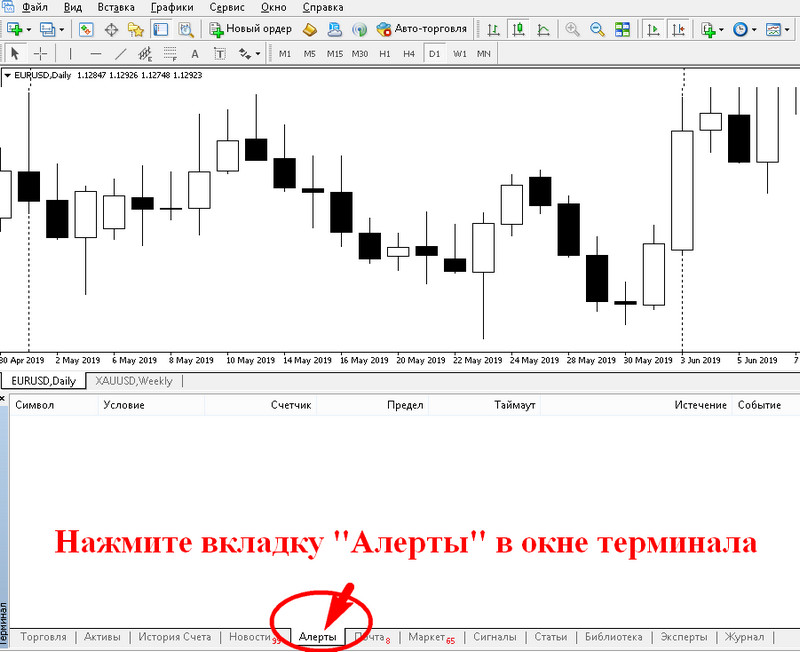Open the Market Watch window icon

(x=86, y=30)
